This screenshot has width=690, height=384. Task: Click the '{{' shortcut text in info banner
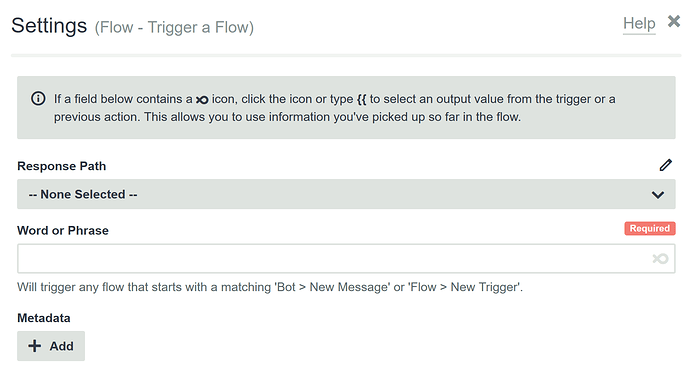361,99
